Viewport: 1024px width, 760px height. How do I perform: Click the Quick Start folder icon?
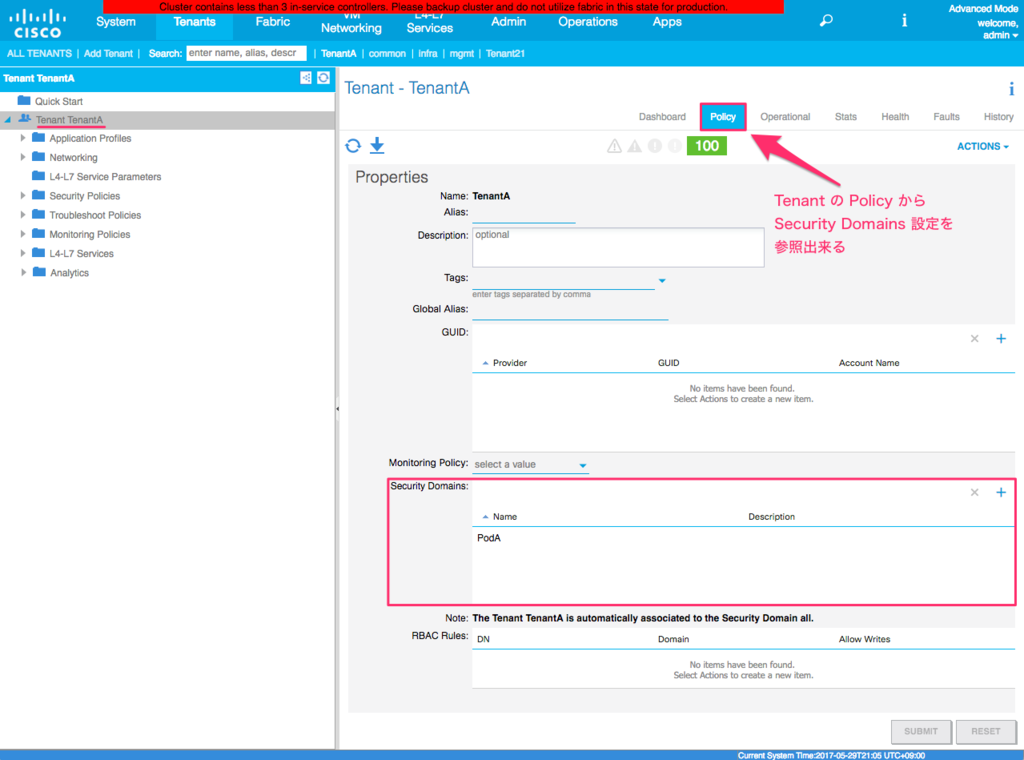pyautogui.click(x=24, y=101)
